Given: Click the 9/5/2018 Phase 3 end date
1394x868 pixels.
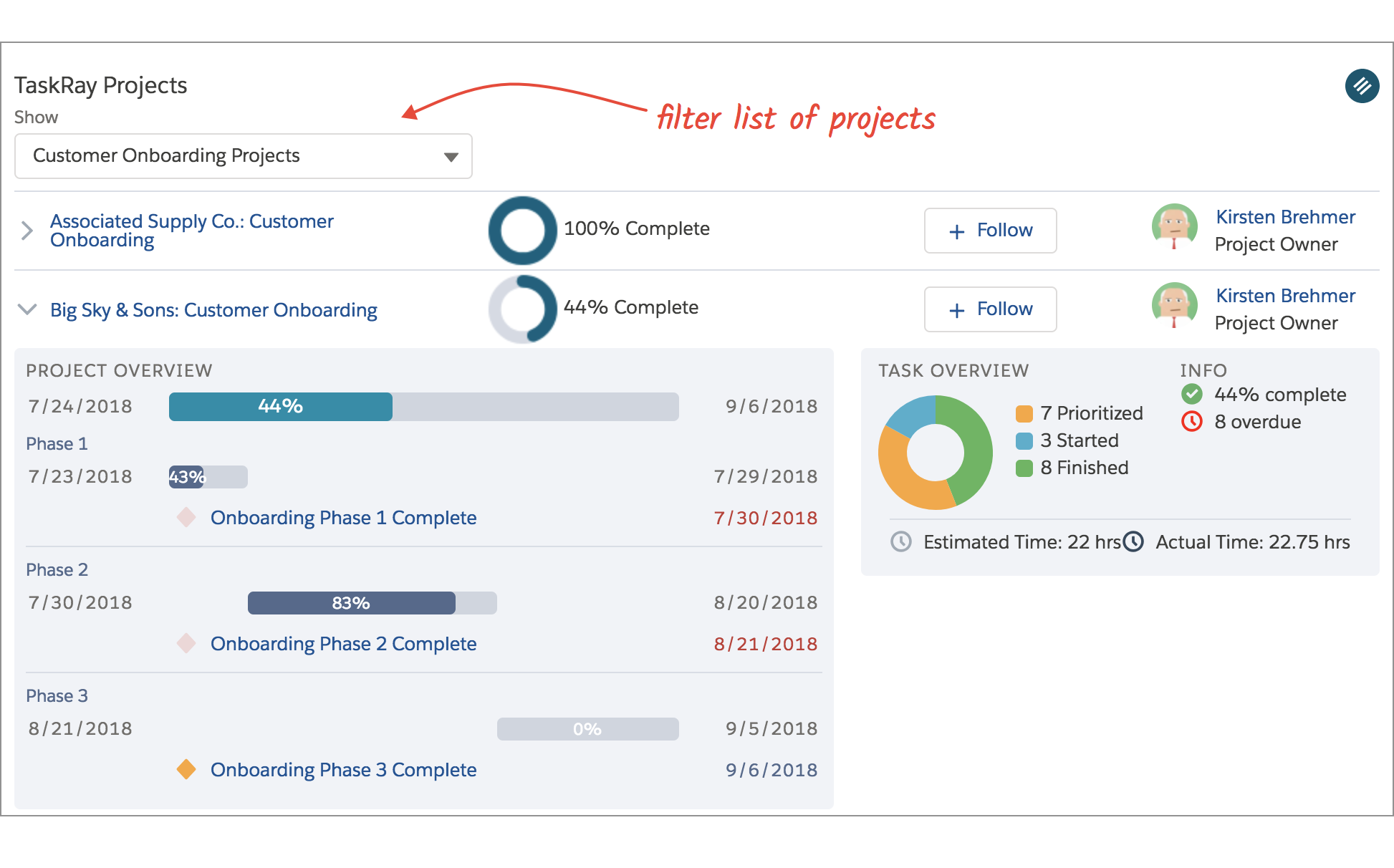Looking at the screenshot, I should point(771,728).
